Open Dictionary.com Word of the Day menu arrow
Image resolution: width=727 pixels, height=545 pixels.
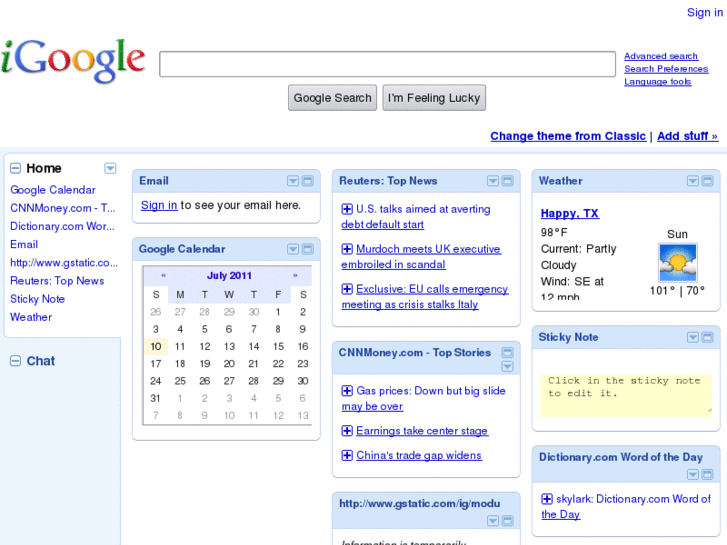pos(693,474)
